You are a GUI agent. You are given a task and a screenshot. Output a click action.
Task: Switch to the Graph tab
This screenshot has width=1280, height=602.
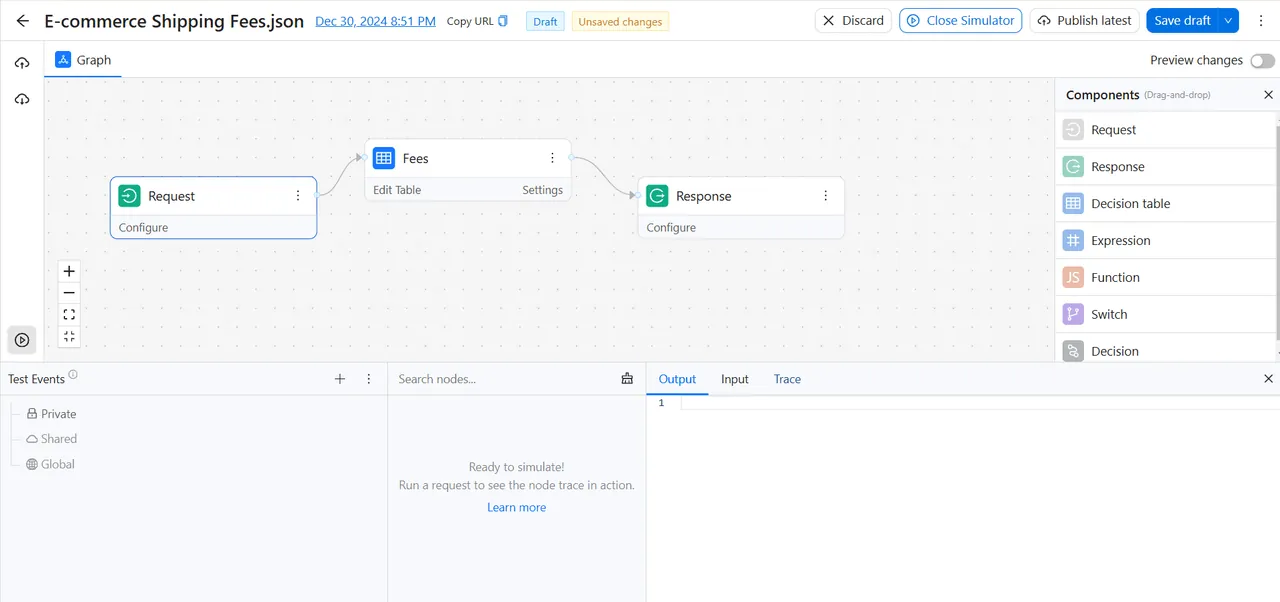[x=83, y=60]
